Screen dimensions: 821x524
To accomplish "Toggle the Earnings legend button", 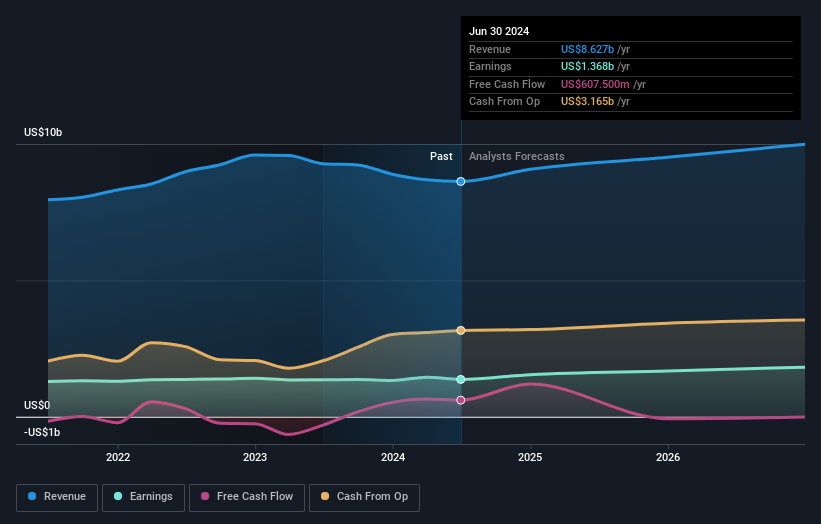I will coord(143,497).
